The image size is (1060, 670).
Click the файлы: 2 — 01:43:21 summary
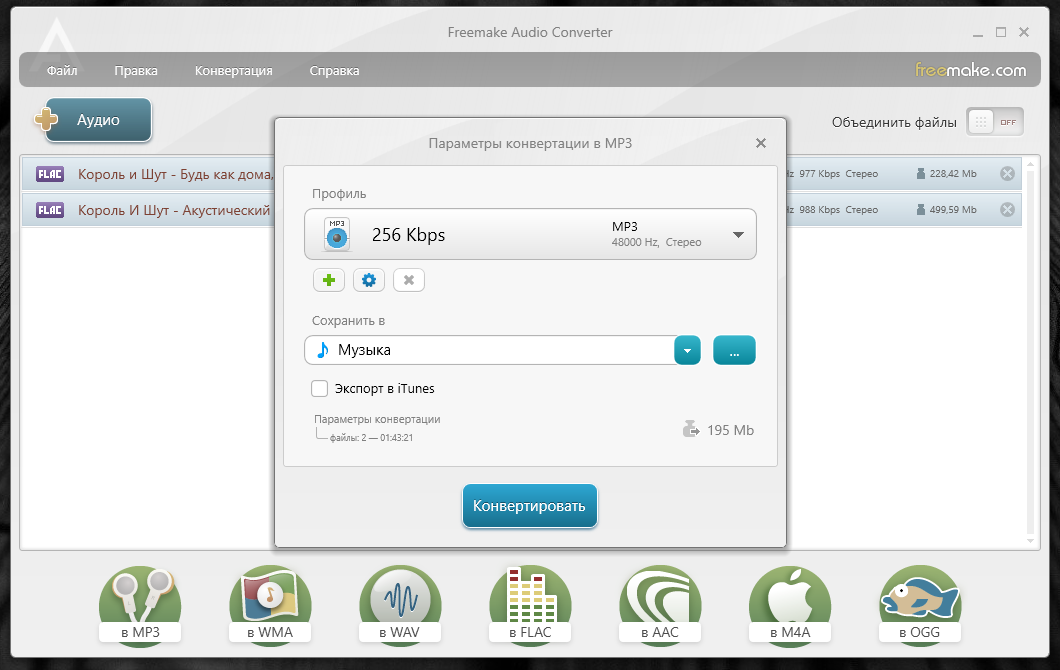coord(371,437)
